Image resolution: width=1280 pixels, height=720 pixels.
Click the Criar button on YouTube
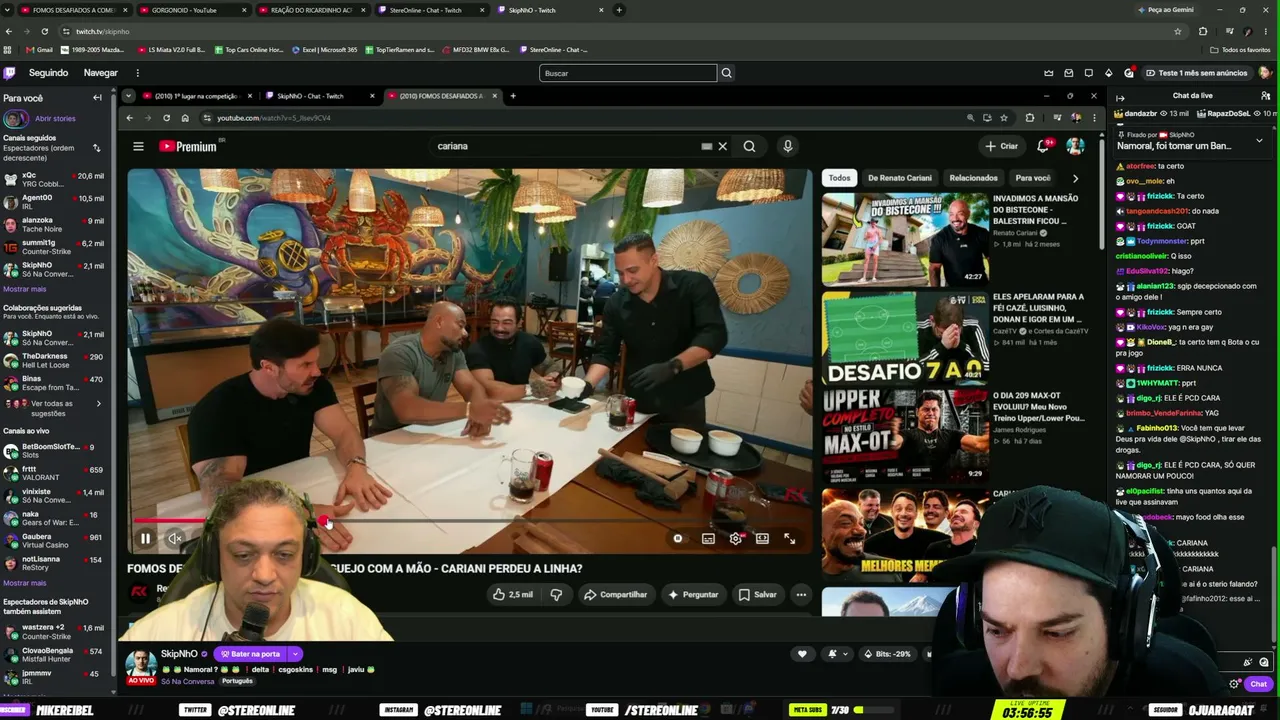pos(1001,146)
